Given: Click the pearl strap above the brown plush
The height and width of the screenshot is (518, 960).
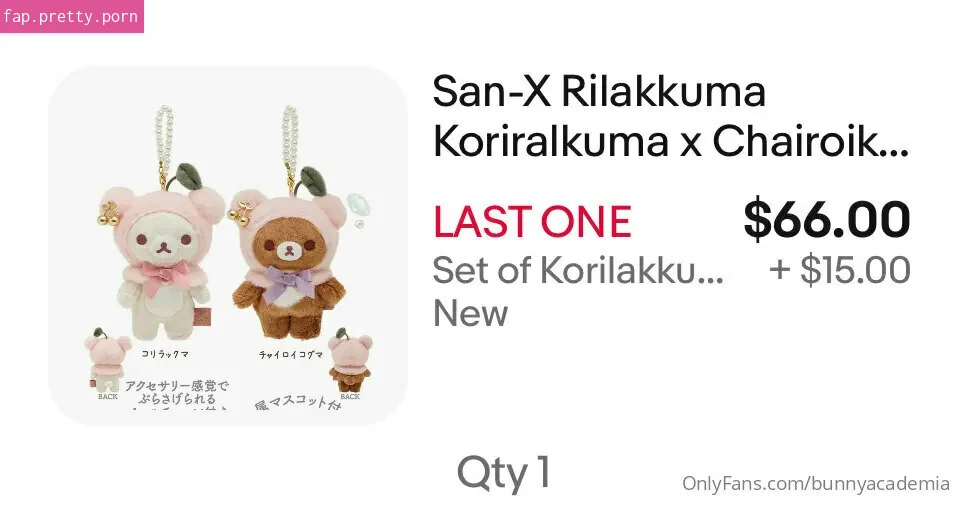Looking at the screenshot, I should 290,140.
